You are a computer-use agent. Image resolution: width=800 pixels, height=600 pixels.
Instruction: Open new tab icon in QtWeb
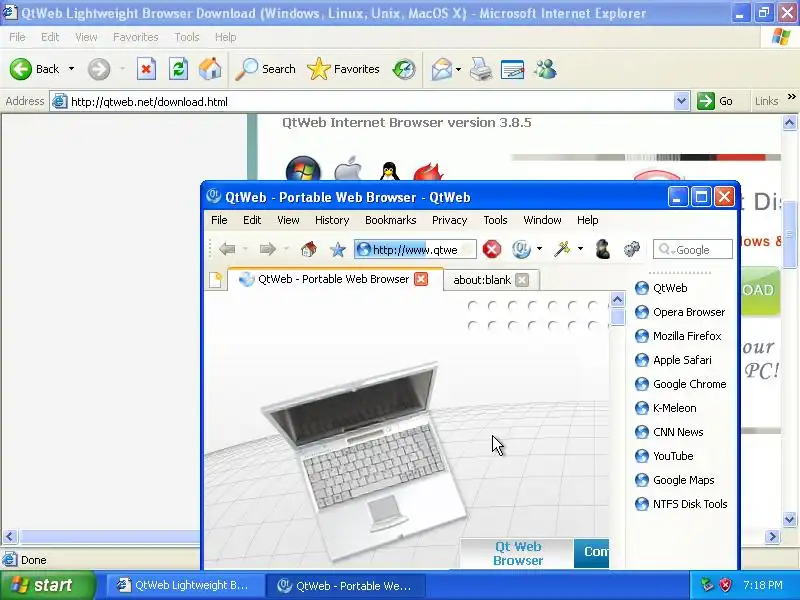215,280
